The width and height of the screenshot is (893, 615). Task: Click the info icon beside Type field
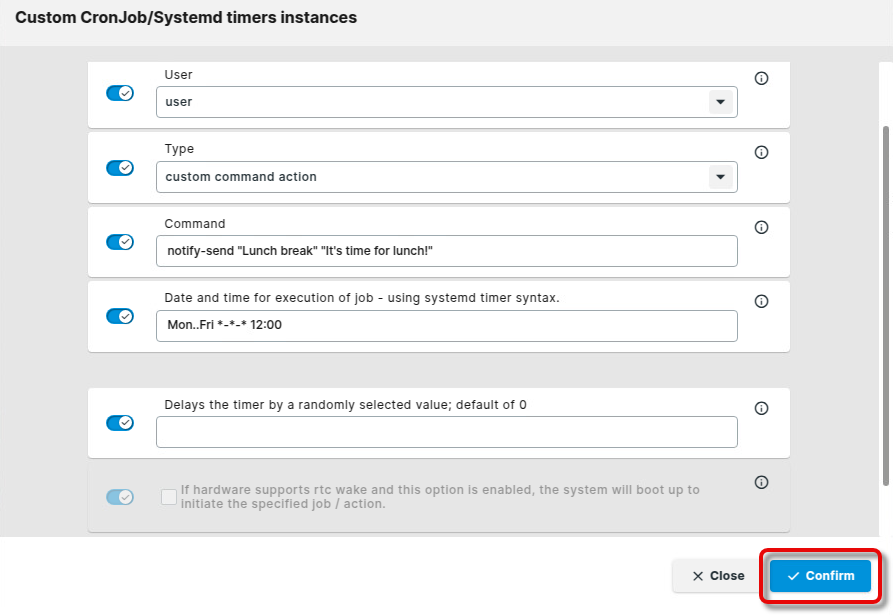tap(761, 153)
